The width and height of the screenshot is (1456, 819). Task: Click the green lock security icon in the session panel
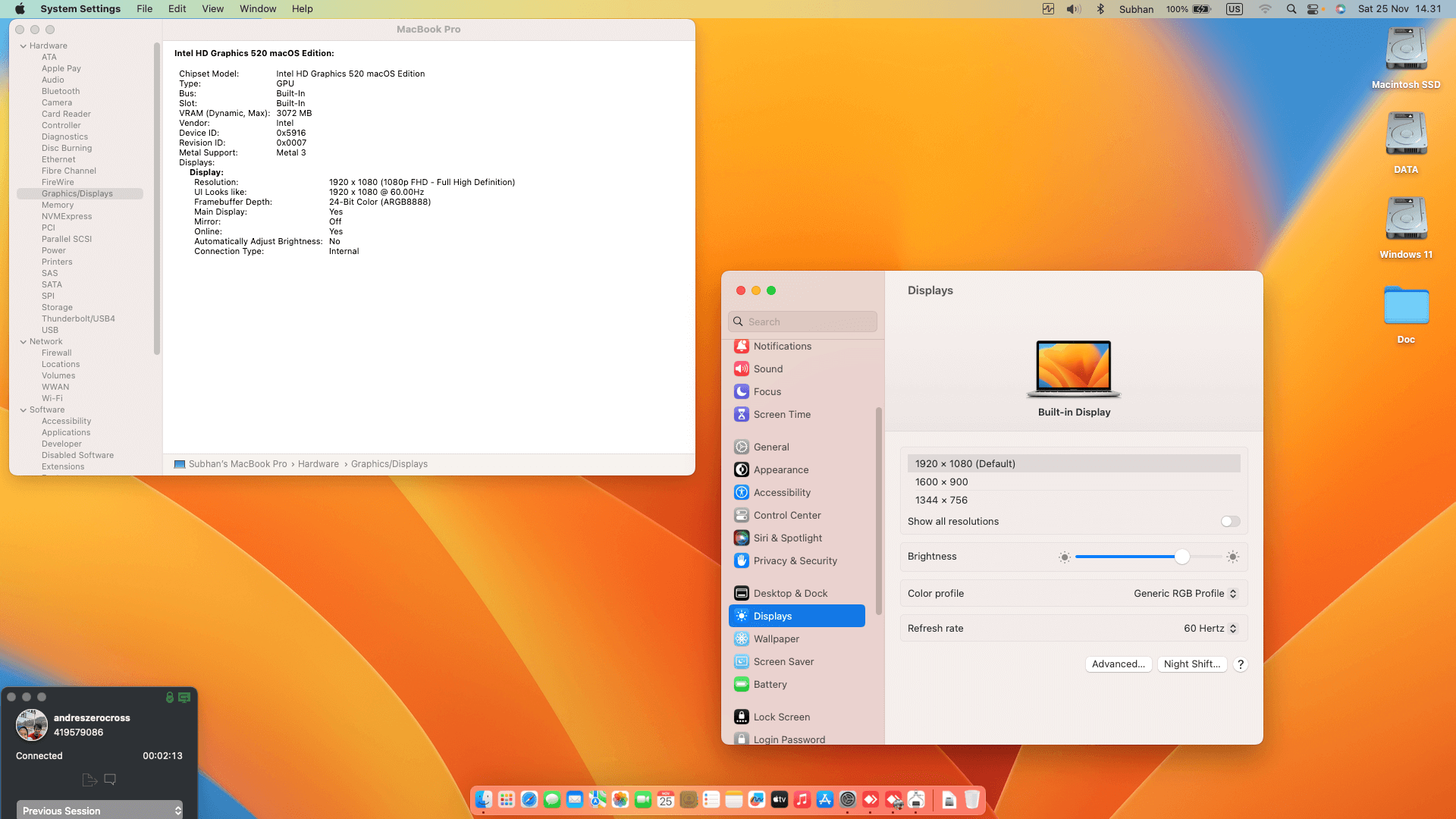coord(170,698)
